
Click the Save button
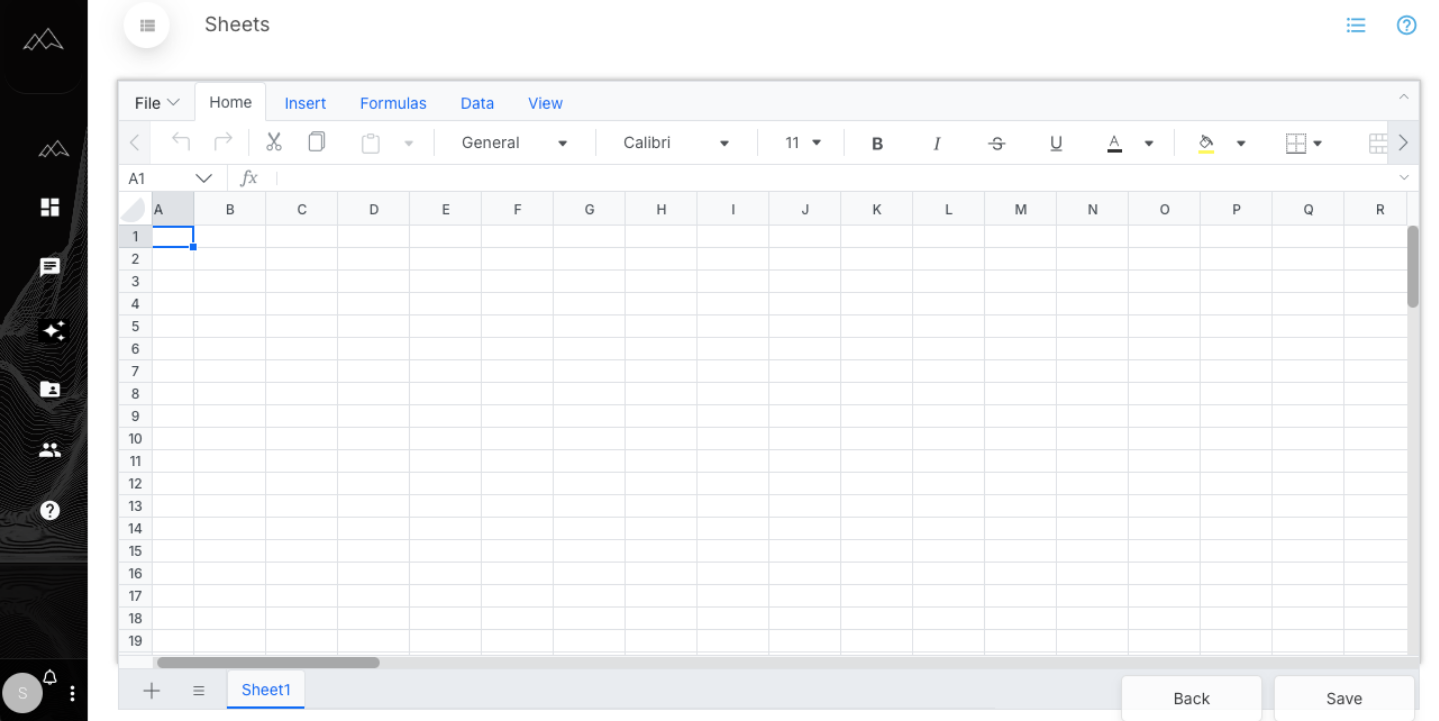click(1343, 698)
